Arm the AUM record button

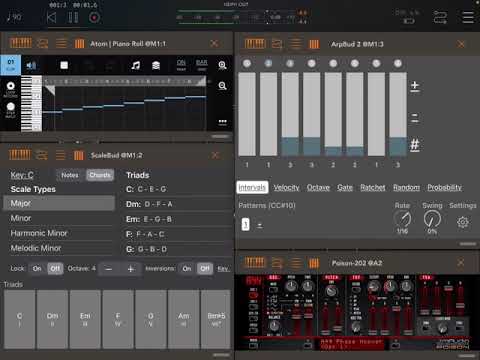94,17
